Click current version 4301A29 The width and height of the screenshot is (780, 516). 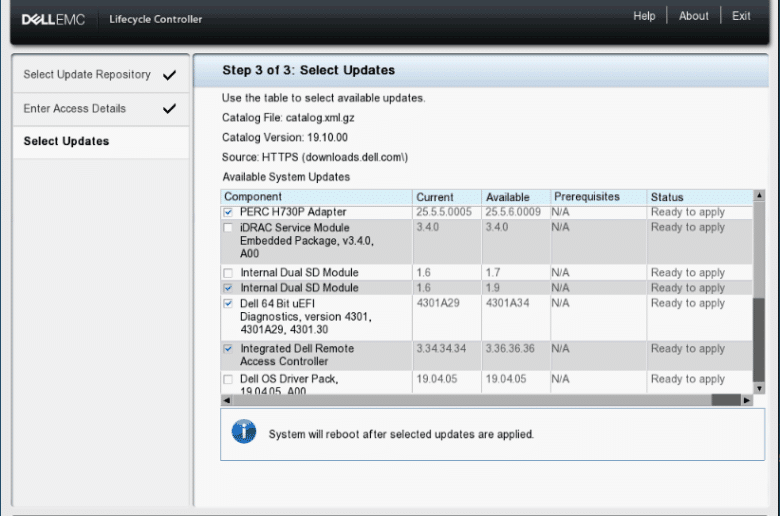tap(438, 303)
